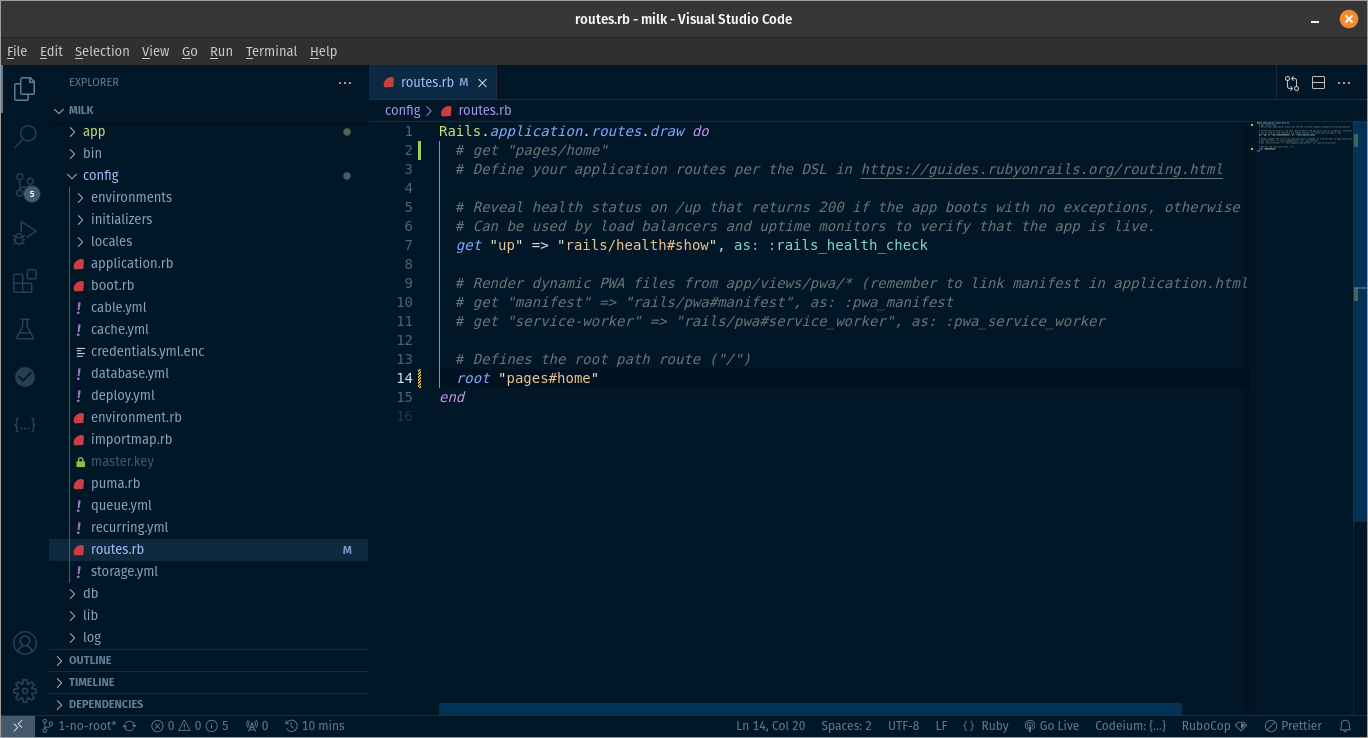Expand the TIMELINE section
Screen dimensions: 1368x738
pos(208,682)
